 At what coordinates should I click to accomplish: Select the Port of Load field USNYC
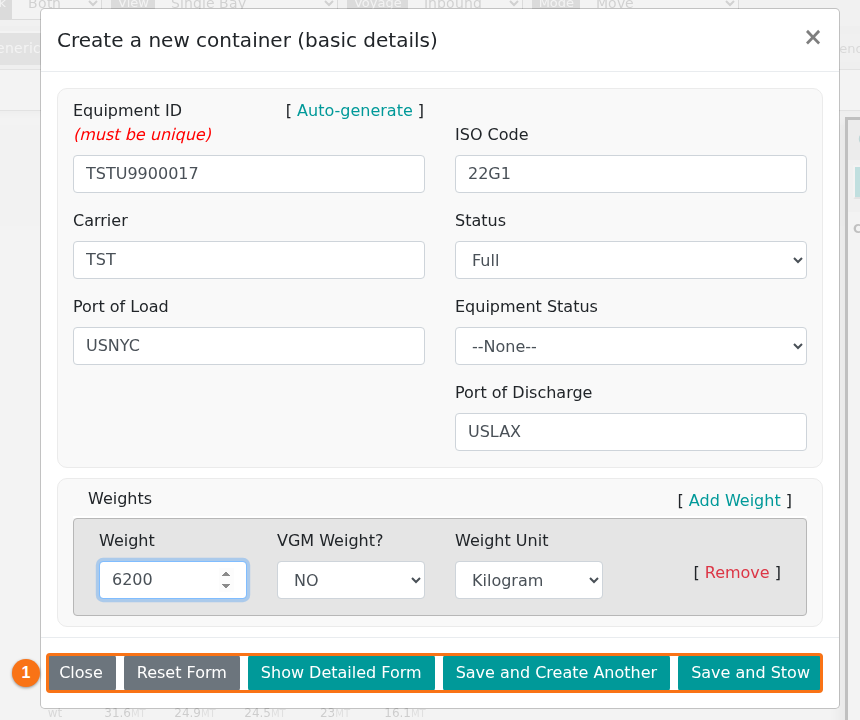pos(248,346)
